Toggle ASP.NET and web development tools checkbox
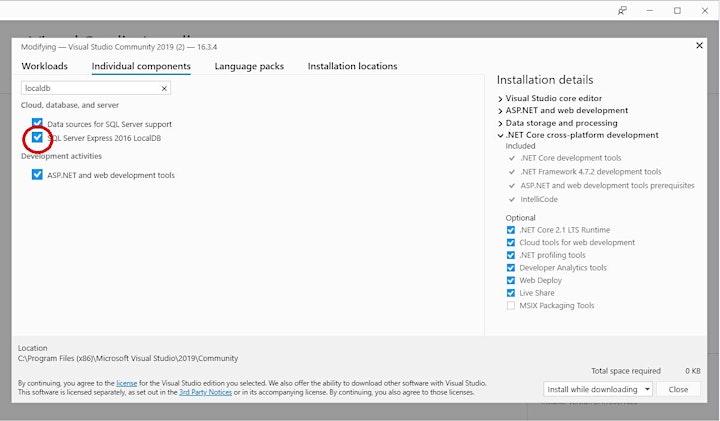 click(x=37, y=174)
